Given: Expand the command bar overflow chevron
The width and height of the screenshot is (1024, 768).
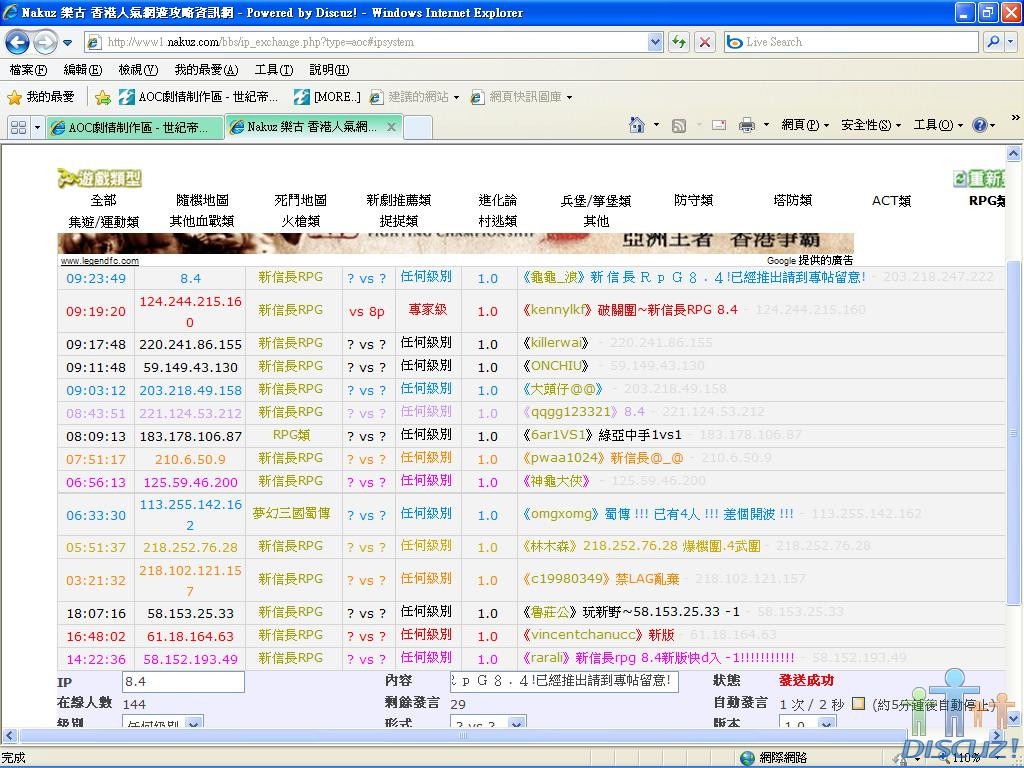Looking at the screenshot, I should click(x=1014, y=118).
